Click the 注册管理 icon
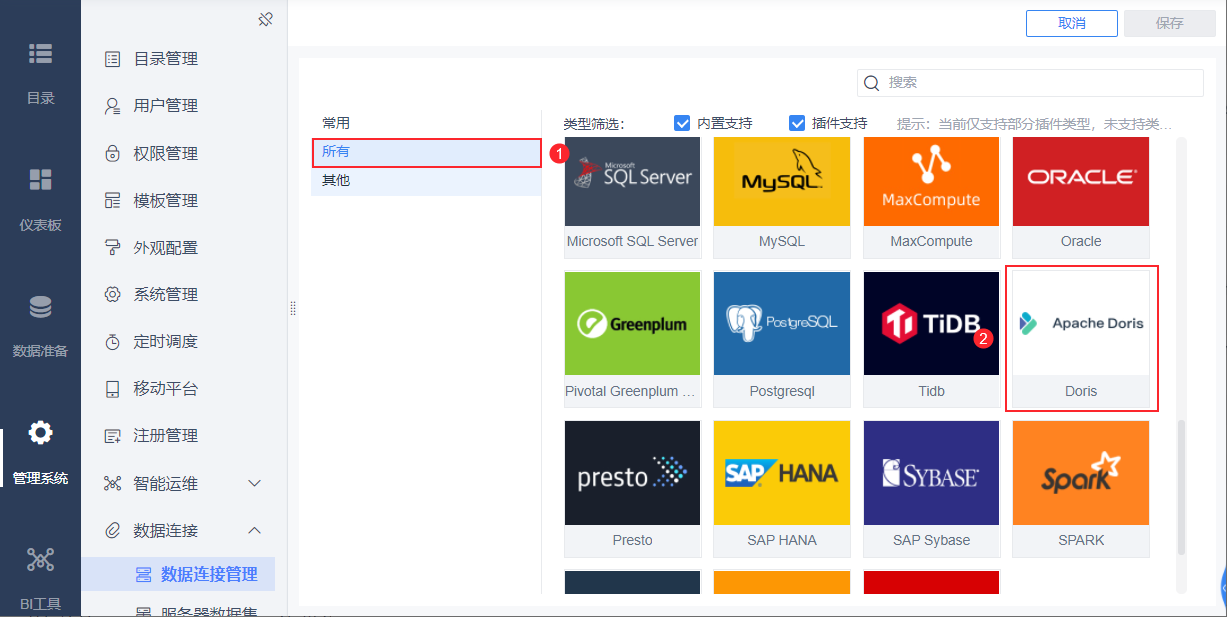Image resolution: width=1227 pixels, height=617 pixels. coord(113,436)
